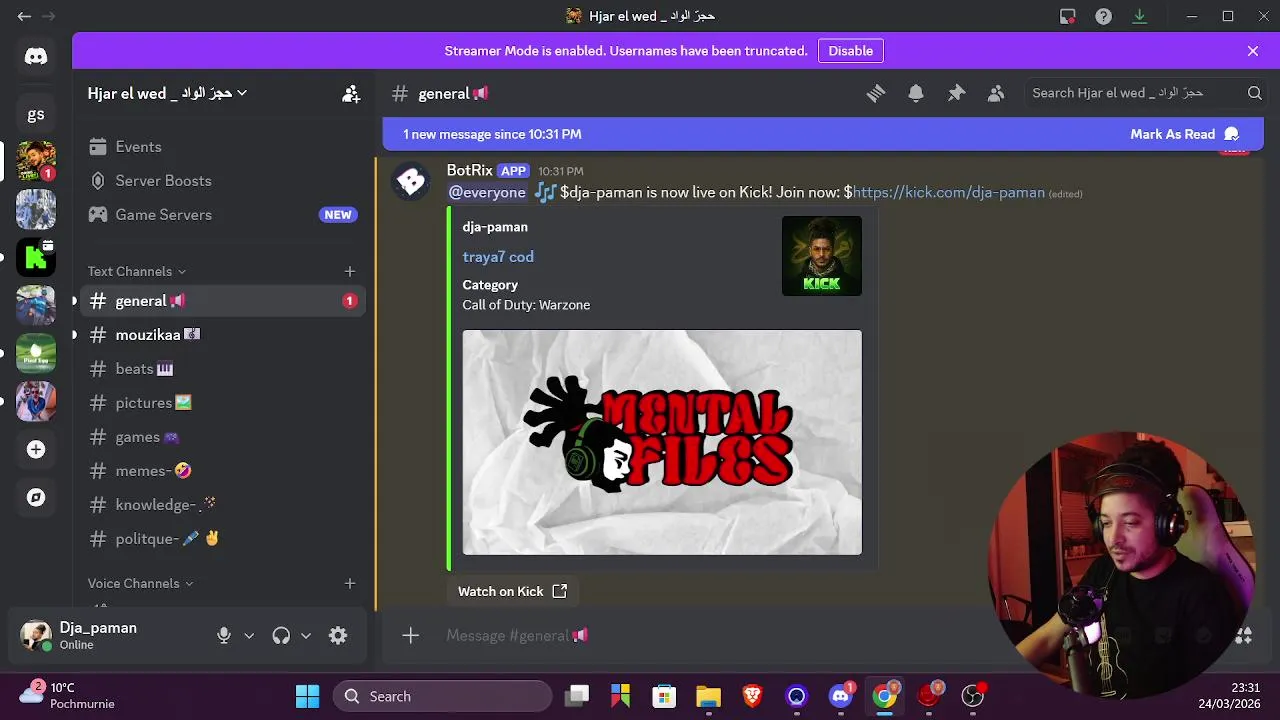
Task: Open Server Boosts
Action: point(222,181)
